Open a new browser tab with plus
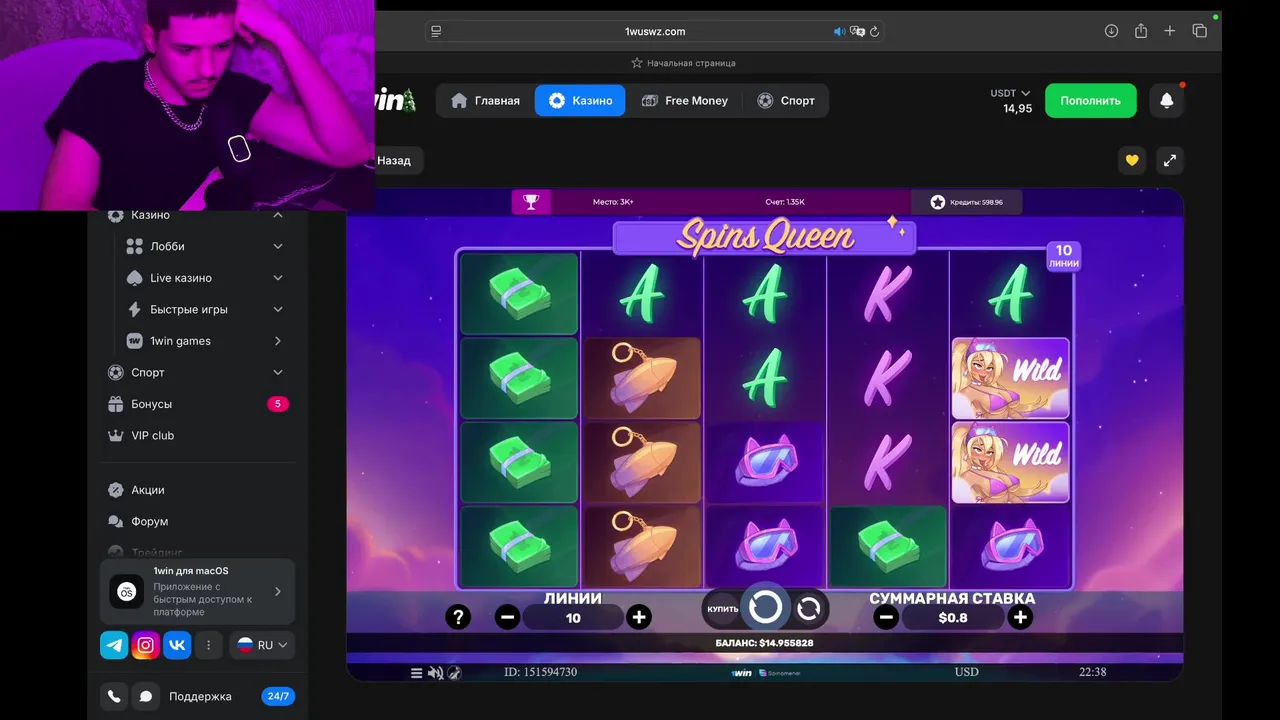 pyautogui.click(x=1170, y=31)
